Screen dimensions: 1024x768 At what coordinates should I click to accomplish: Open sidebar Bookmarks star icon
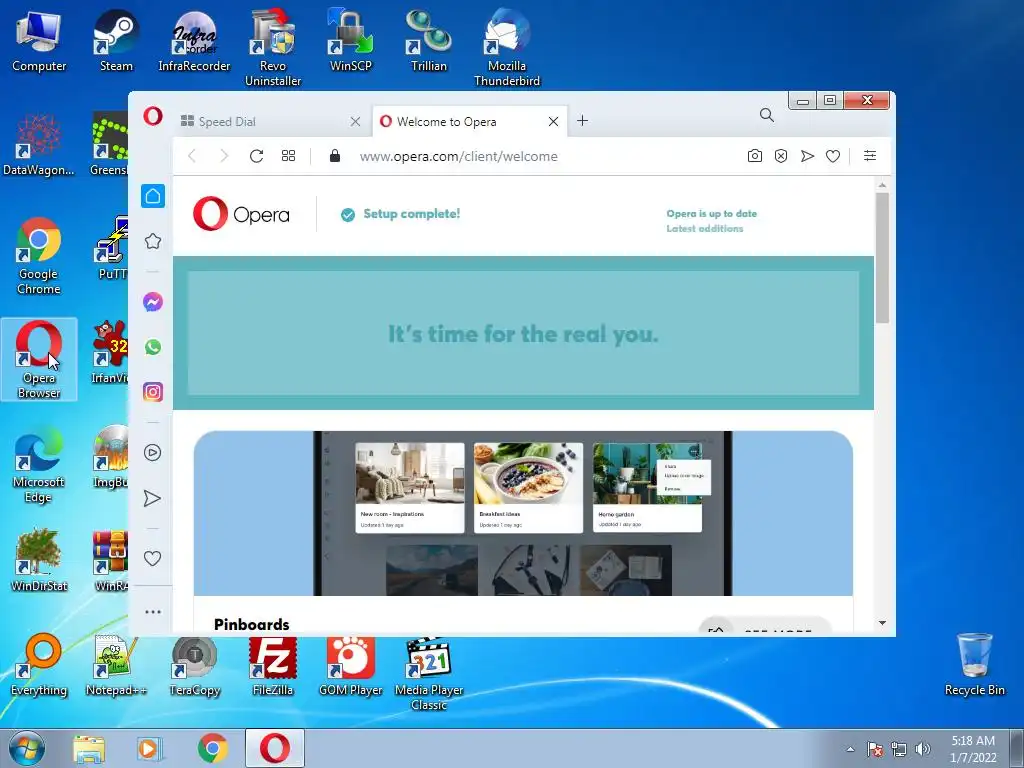(x=153, y=241)
